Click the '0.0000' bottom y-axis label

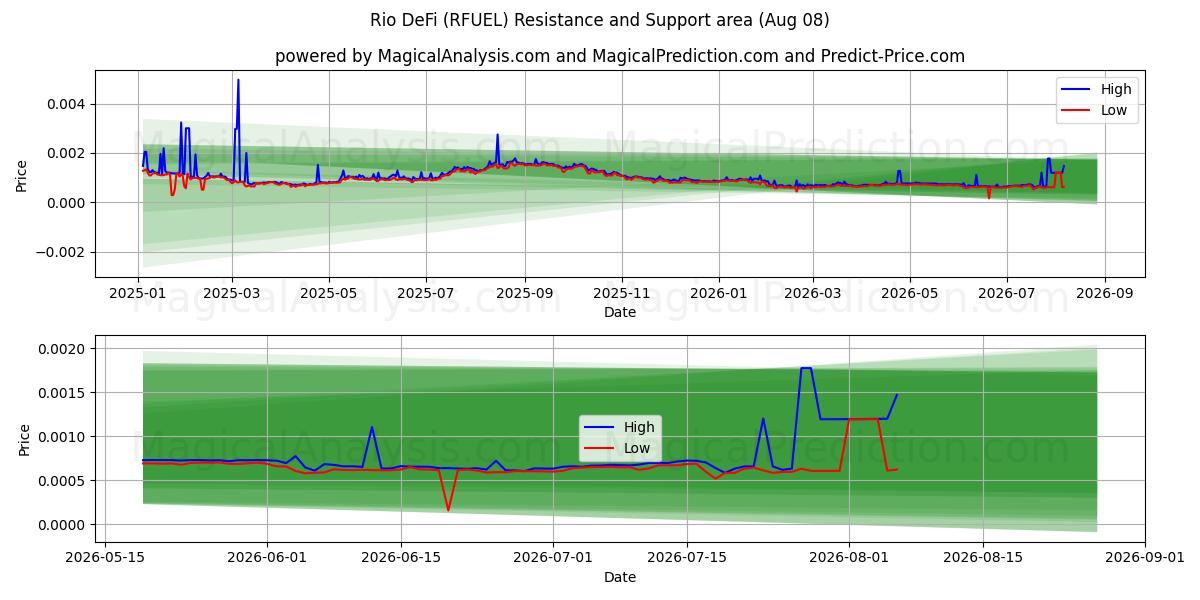click(64, 525)
